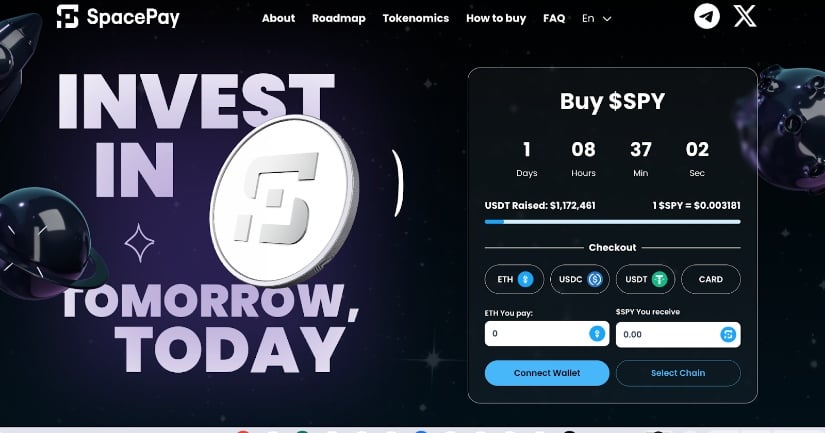Open the Telegram channel icon
This screenshot has height=433, width=825.
pyautogui.click(x=707, y=16)
